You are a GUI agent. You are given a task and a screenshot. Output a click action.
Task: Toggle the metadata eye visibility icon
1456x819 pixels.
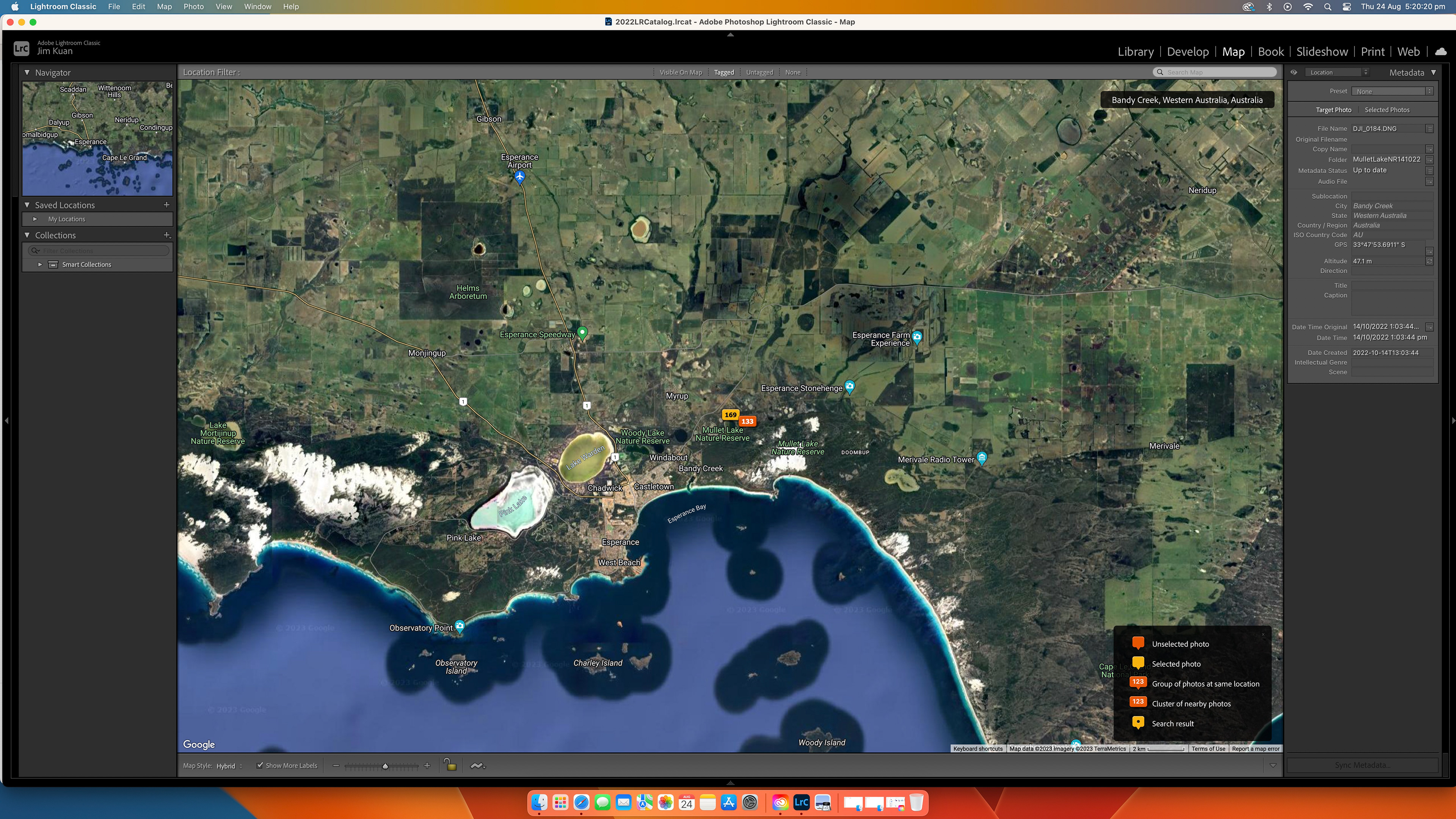tap(1294, 72)
